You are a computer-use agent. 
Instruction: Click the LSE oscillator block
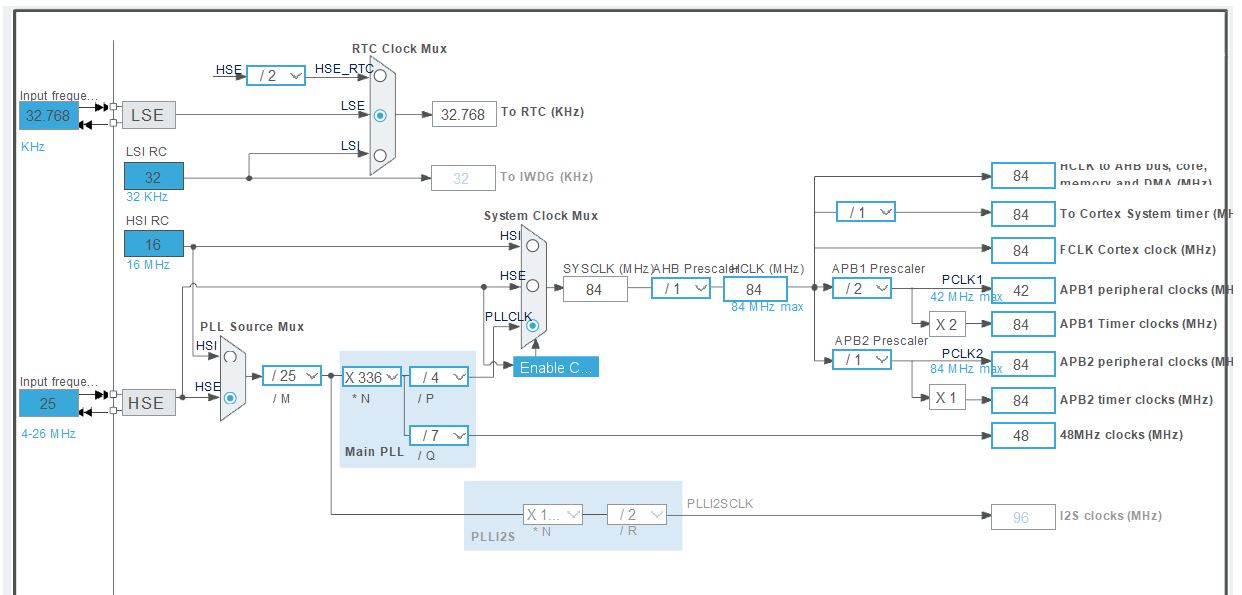click(148, 116)
